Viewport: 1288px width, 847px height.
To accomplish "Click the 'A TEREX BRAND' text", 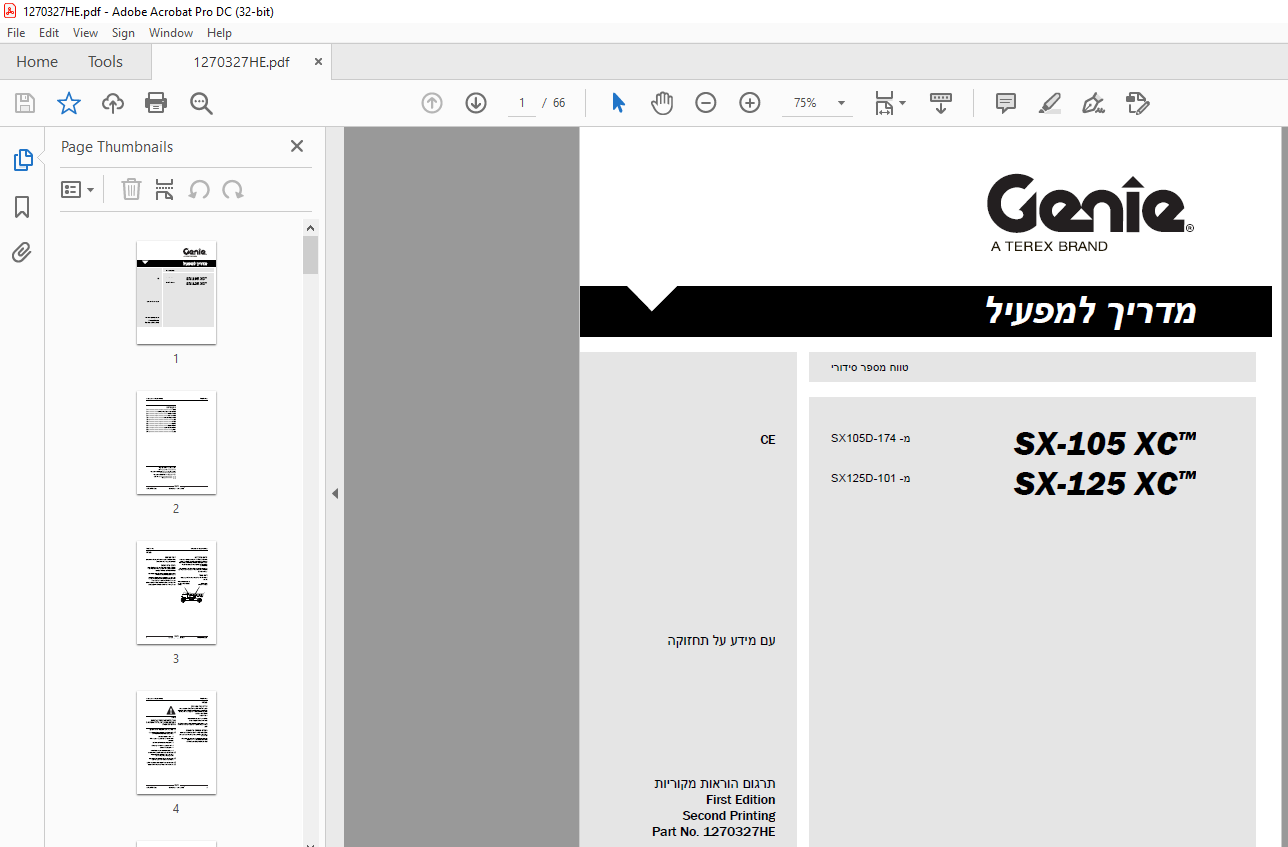I will click(1049, 246).
